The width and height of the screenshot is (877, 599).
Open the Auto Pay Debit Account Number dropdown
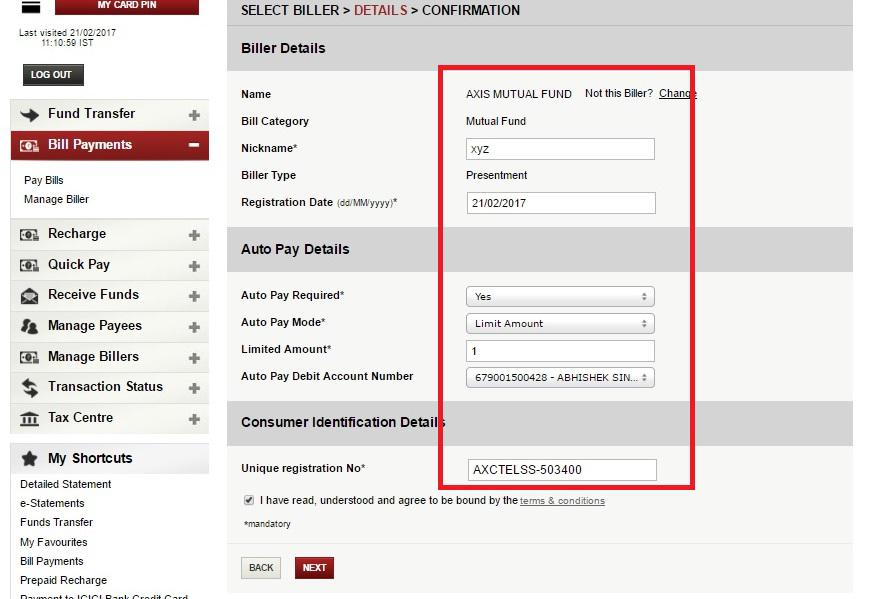point(559,377)
